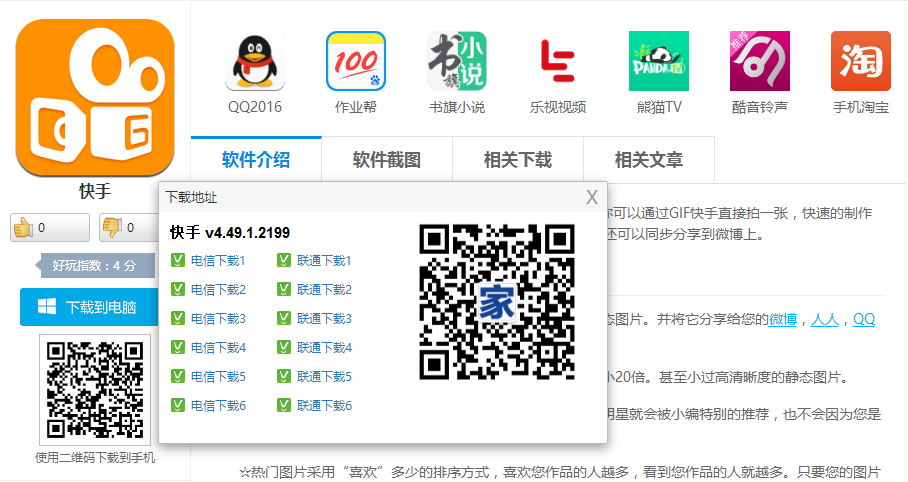908x482 pixels.
Task: Open the 熊猫TV app icon
Action: click(x=658, y=62)
